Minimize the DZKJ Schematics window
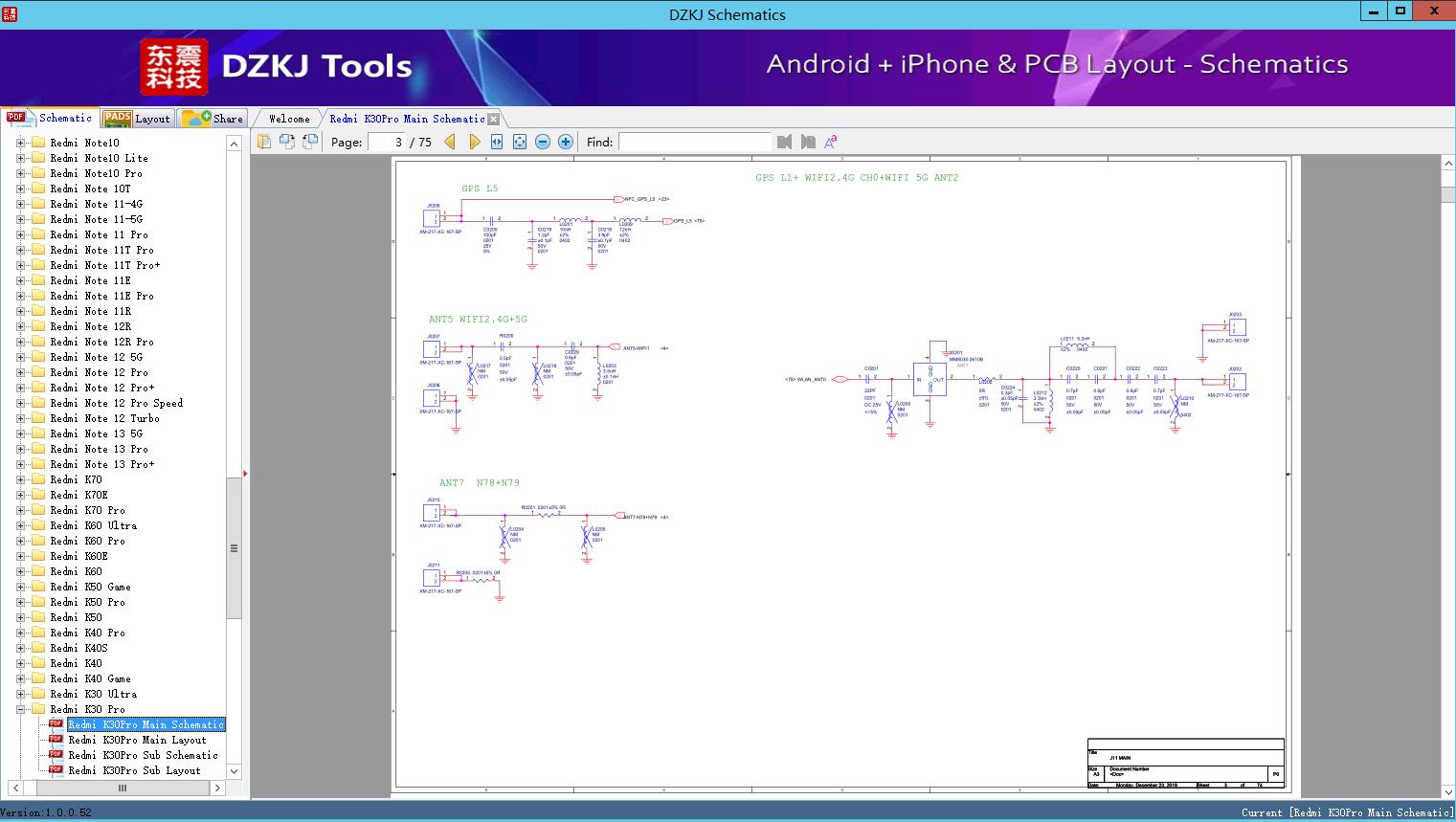 (x=1374, y=11)
